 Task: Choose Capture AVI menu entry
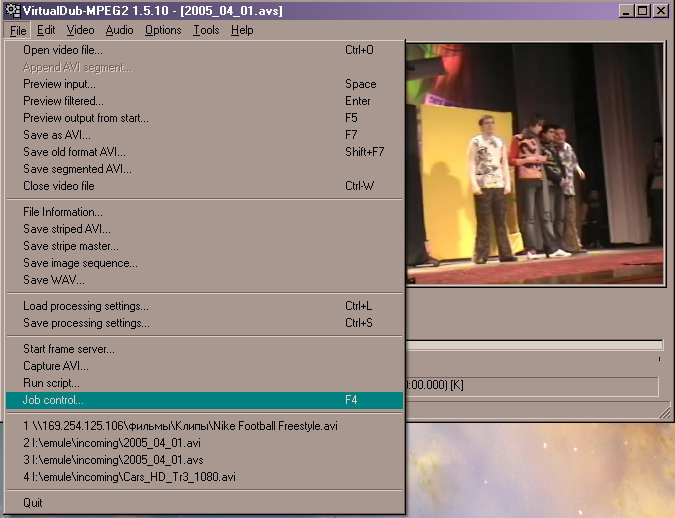coord(54,366)
